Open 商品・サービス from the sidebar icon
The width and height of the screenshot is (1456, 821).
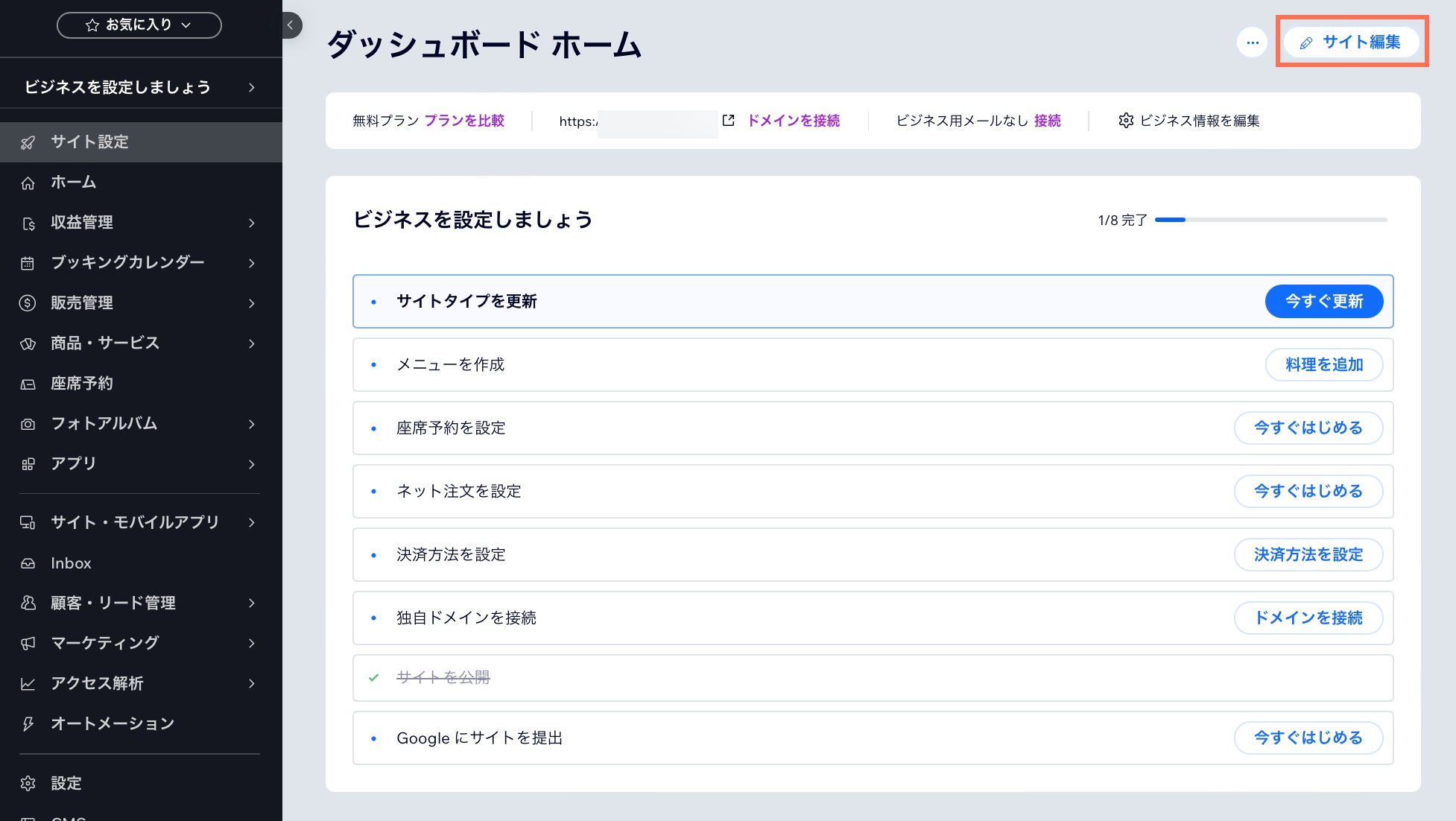[x=28, y=343]
